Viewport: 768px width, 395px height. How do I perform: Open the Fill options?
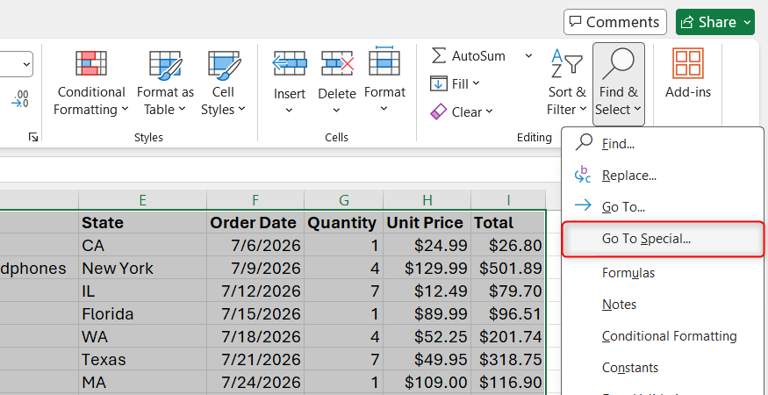455,84
